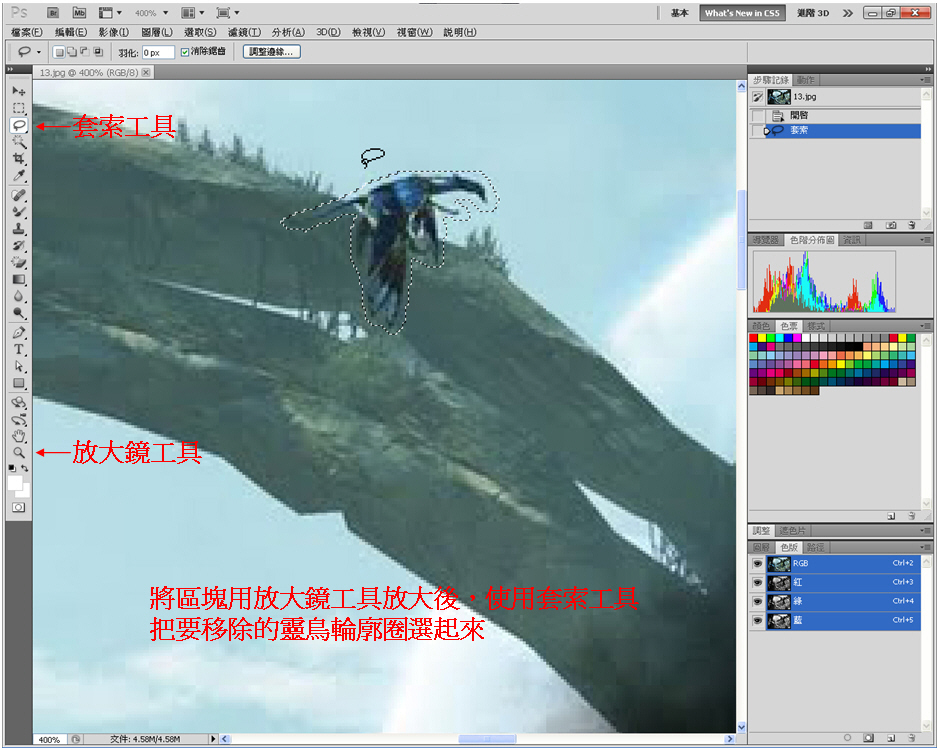Open the 影像(I) menu
Viewport: 938px width, 750px height.
click(114, 32)
